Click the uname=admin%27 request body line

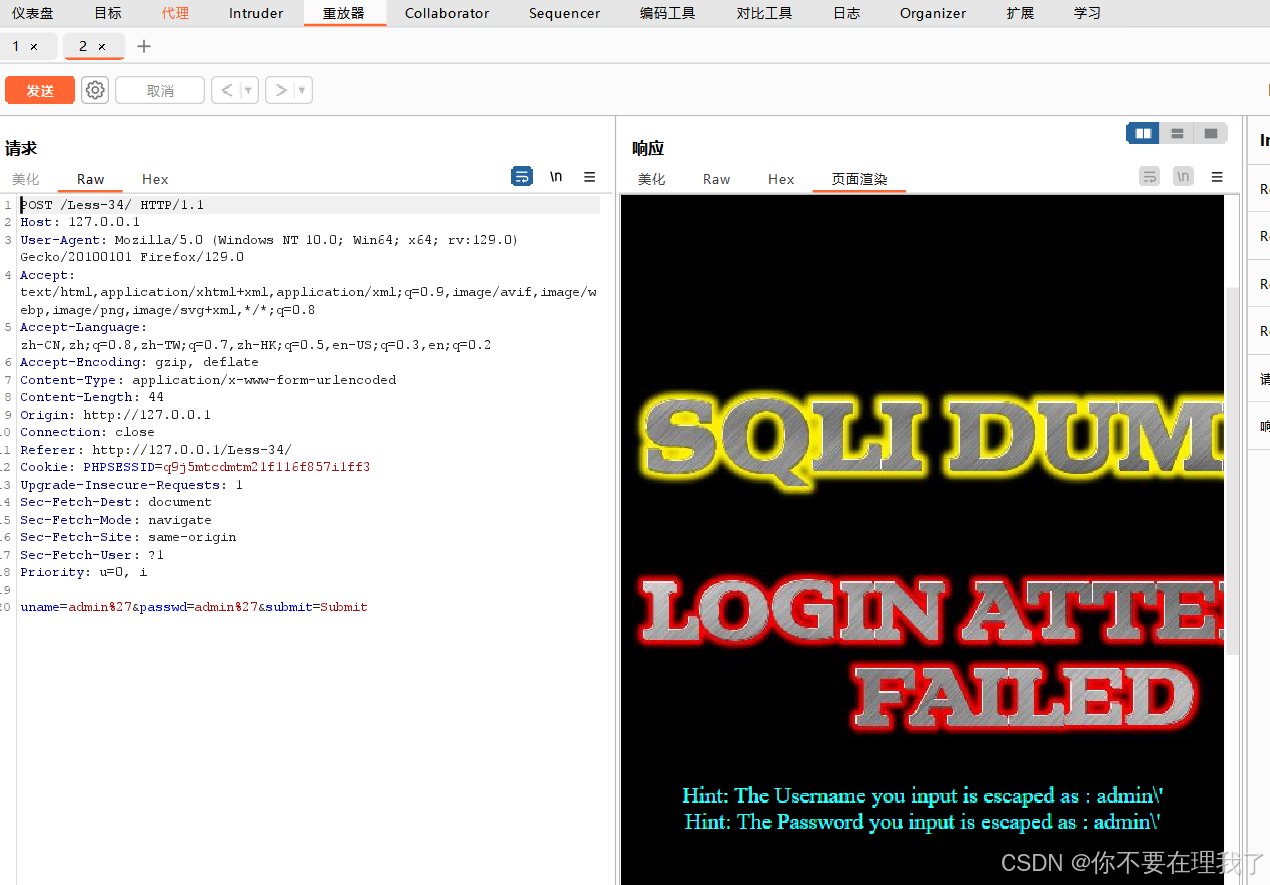(194, 607)
